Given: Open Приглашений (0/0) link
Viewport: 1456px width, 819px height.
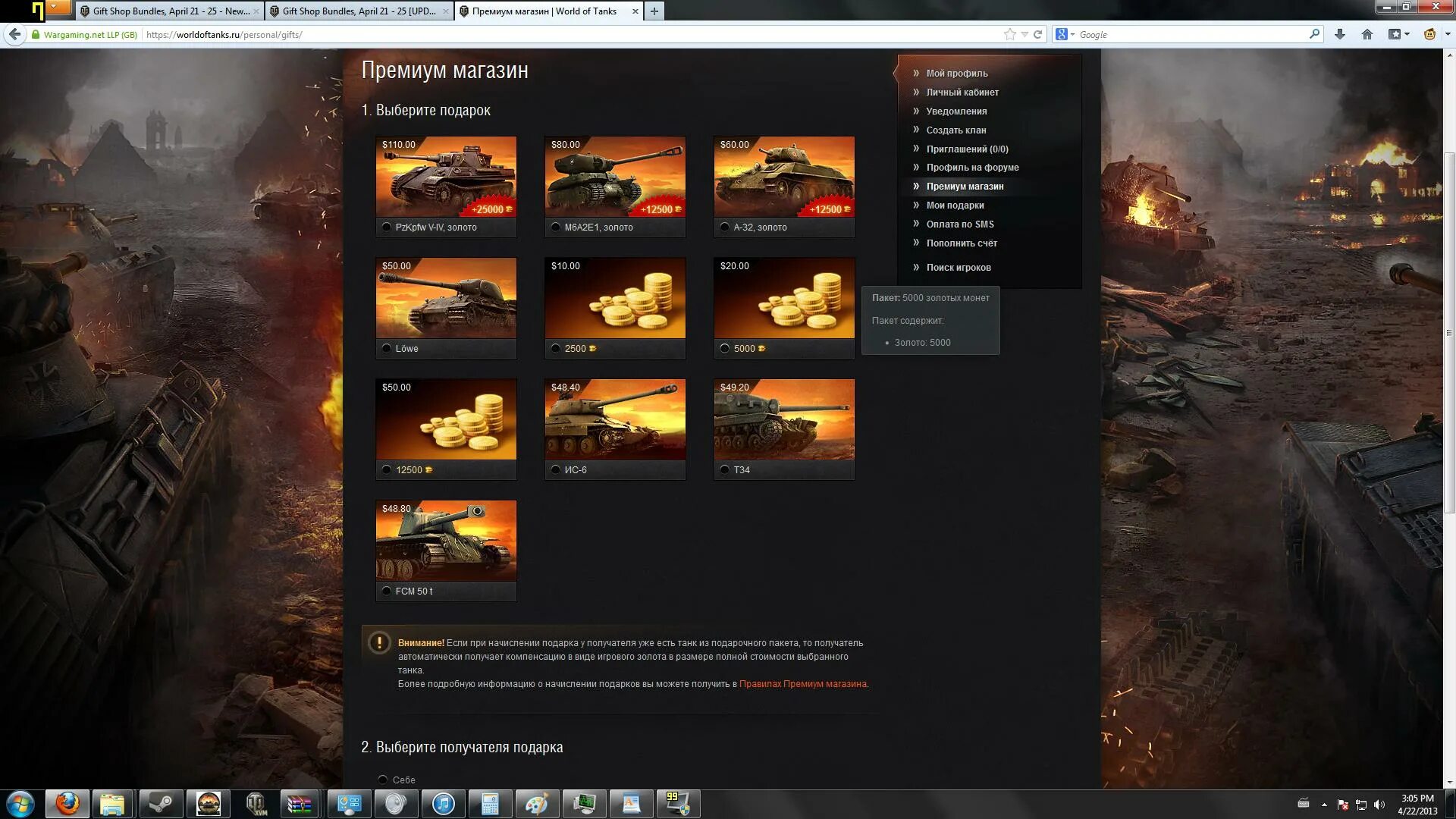Looking at the screenshot, I should click(x=967, y=149).
